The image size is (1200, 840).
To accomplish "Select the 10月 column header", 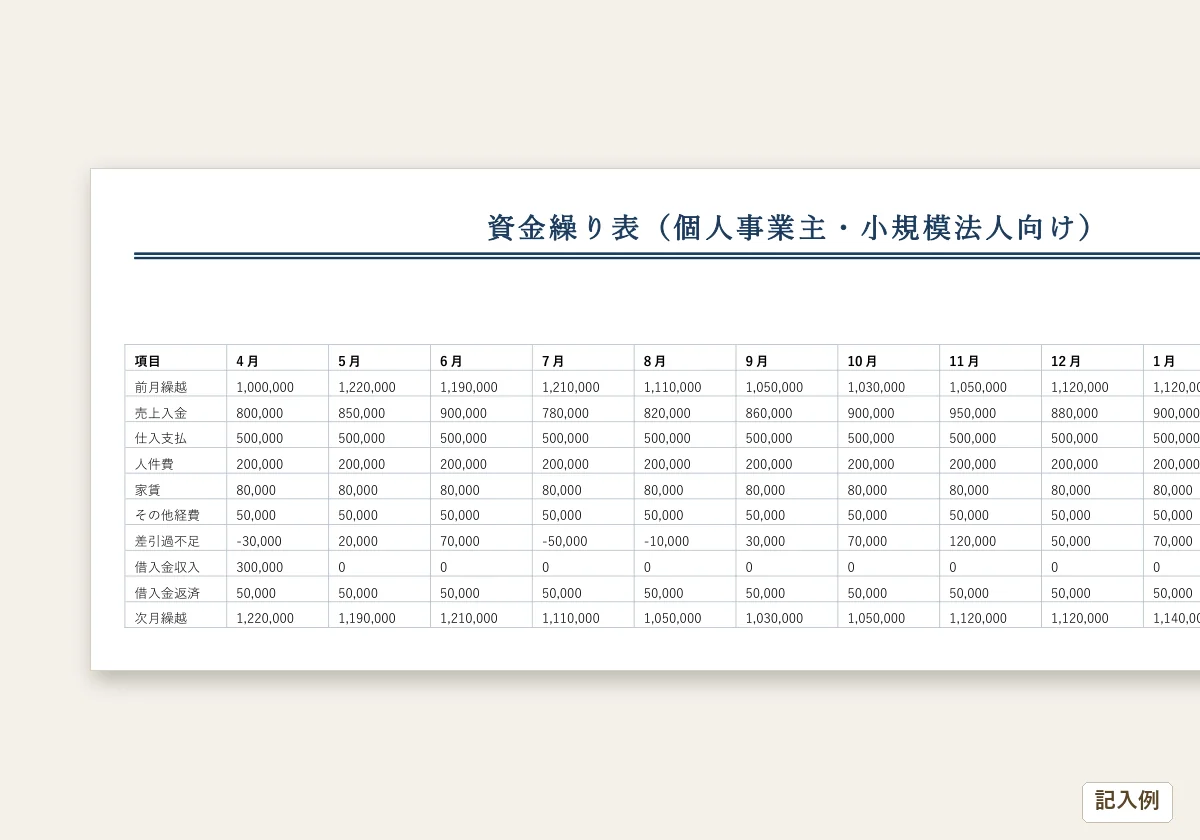I will tap(889, 359).
